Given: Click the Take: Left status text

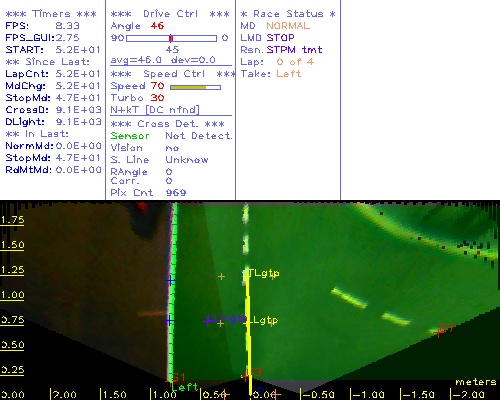Looking at the screenshot, I should click(271, 74).
